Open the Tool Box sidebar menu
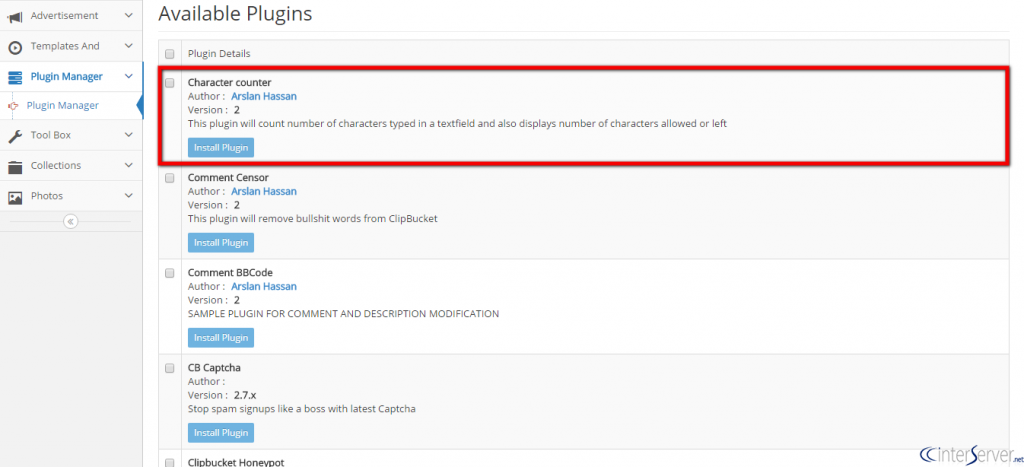 coord(71,135)
